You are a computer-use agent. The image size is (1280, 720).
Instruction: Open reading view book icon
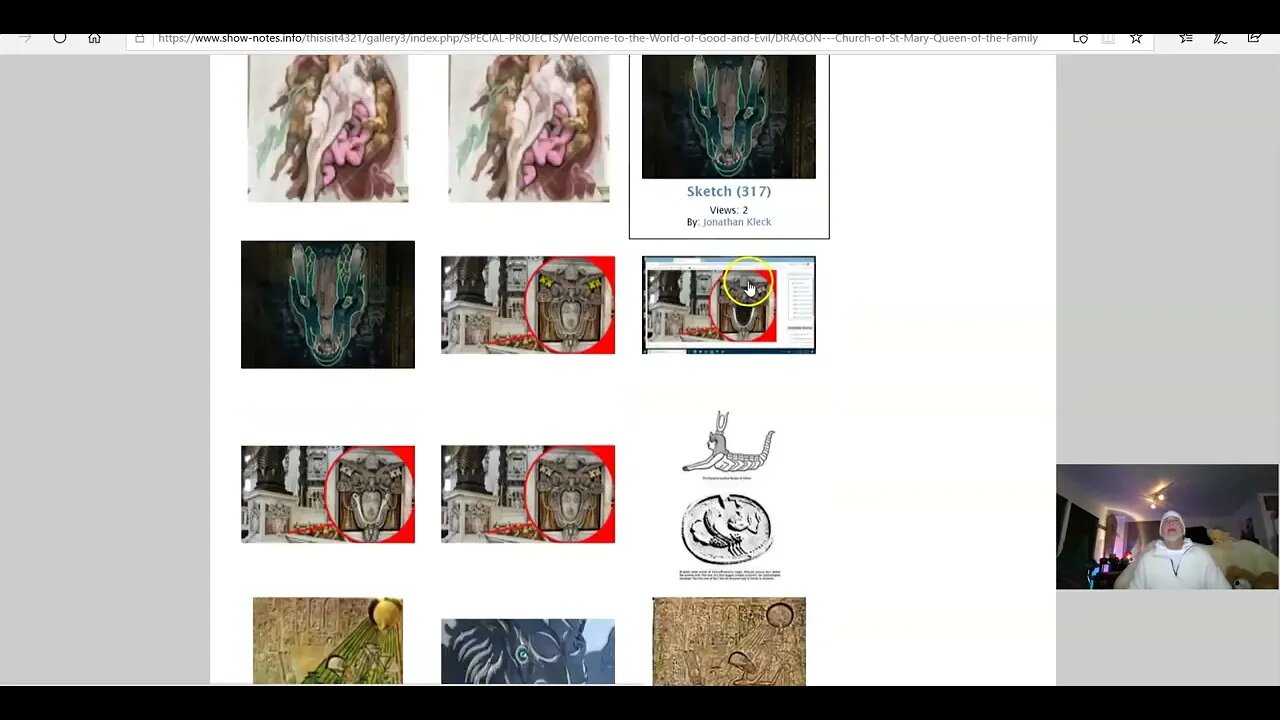(1108, 38)
